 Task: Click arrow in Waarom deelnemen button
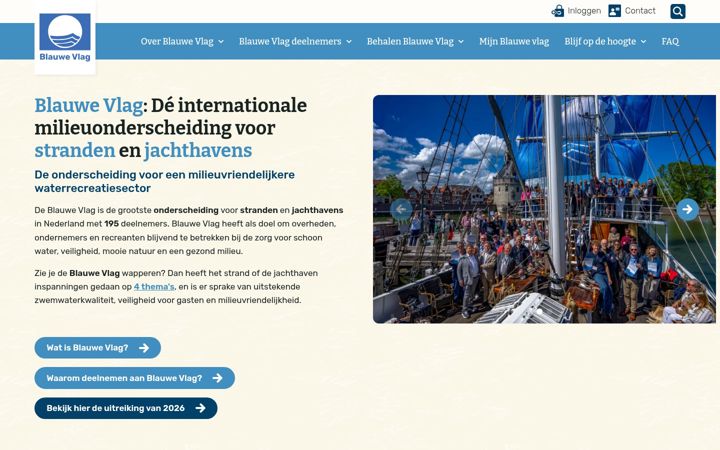point(218,378)
